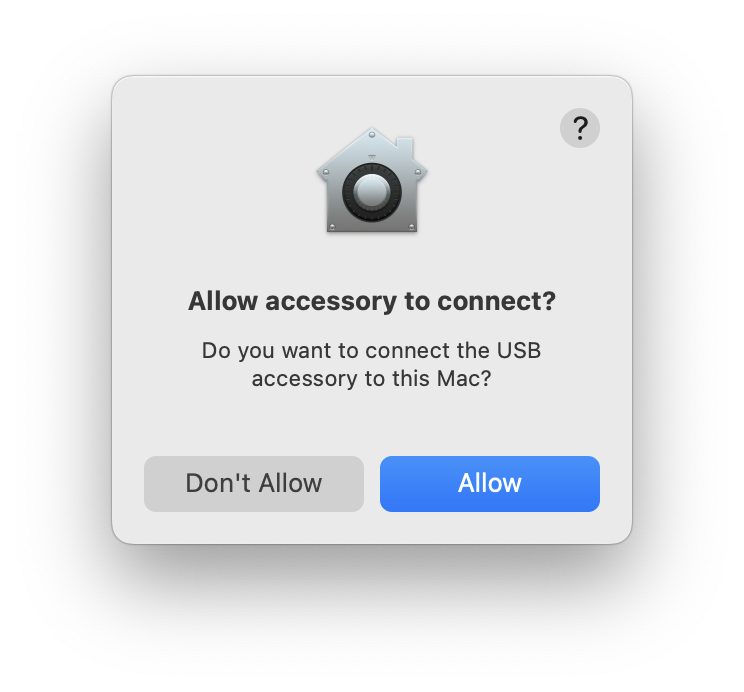Click the 'Allow accessory to connect?' heading
744x692 pixels.
(372, 301)
